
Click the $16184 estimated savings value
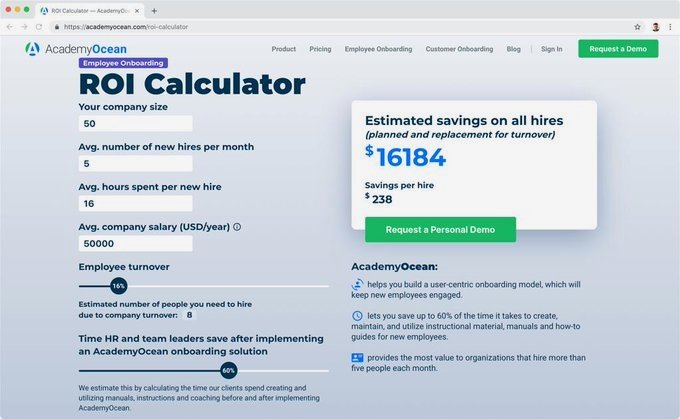coord(405,157)
